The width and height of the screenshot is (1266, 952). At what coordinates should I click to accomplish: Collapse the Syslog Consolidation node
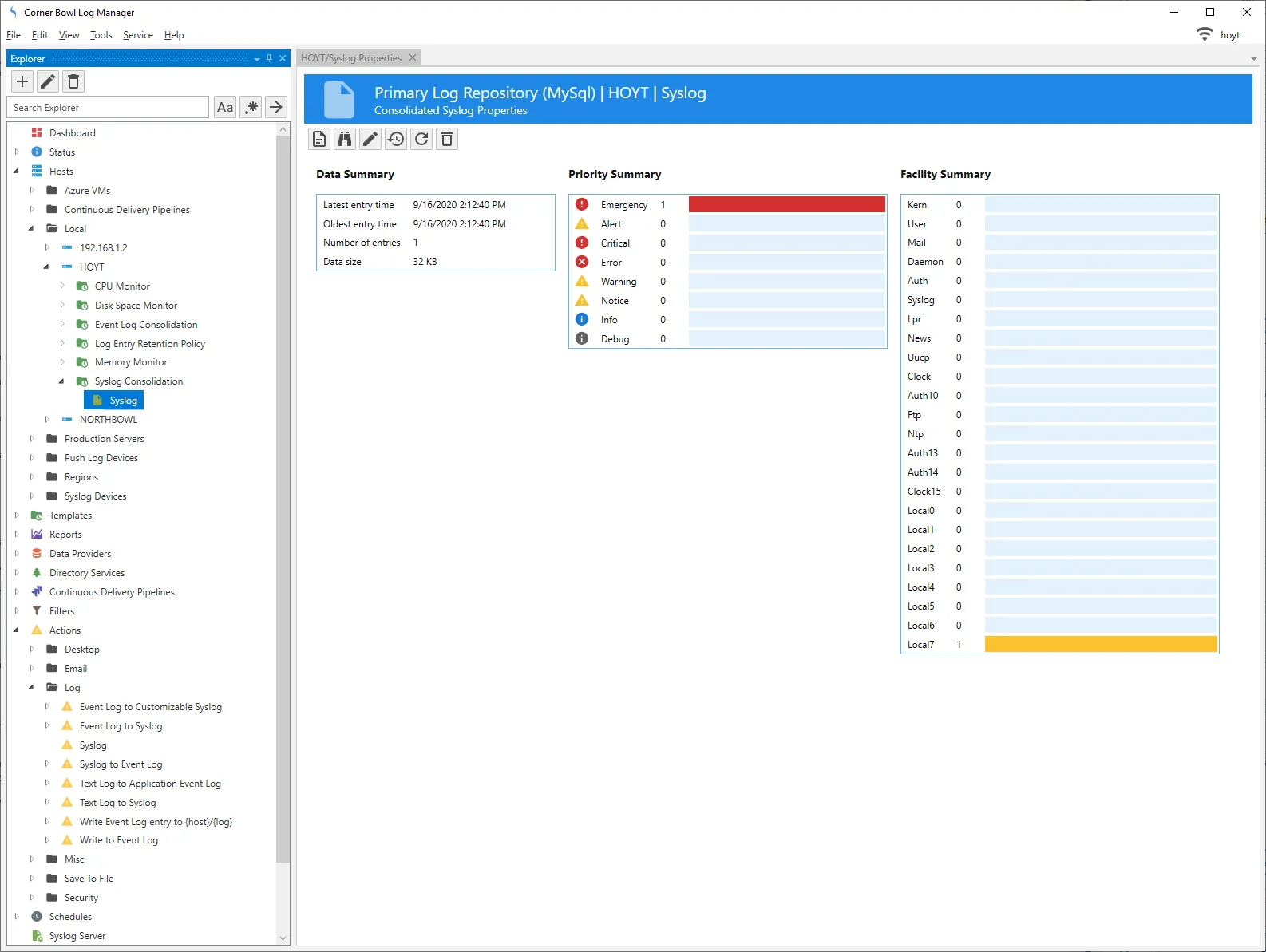point(61,381)
